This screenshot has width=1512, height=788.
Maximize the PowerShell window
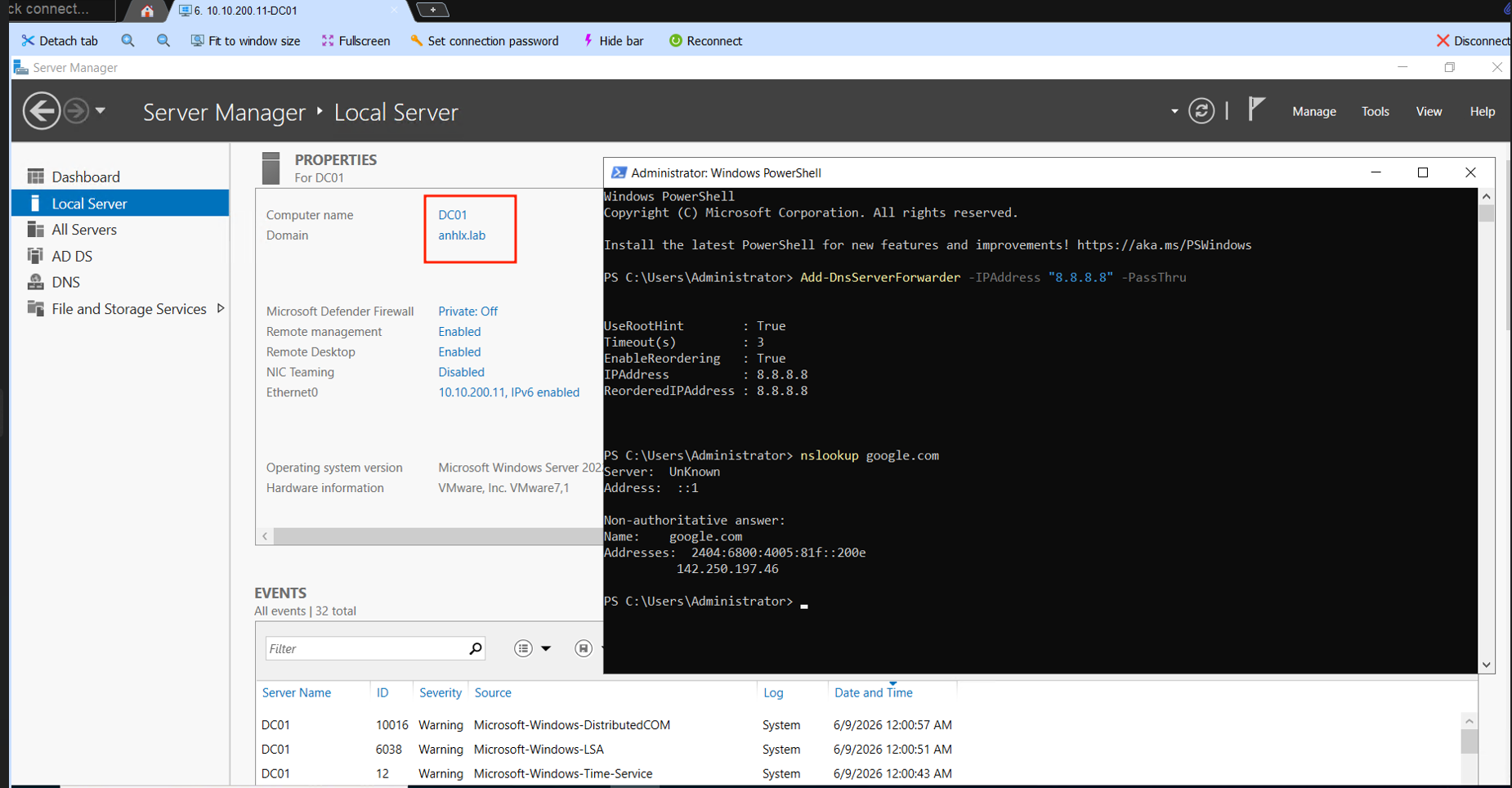[1422, 172]
